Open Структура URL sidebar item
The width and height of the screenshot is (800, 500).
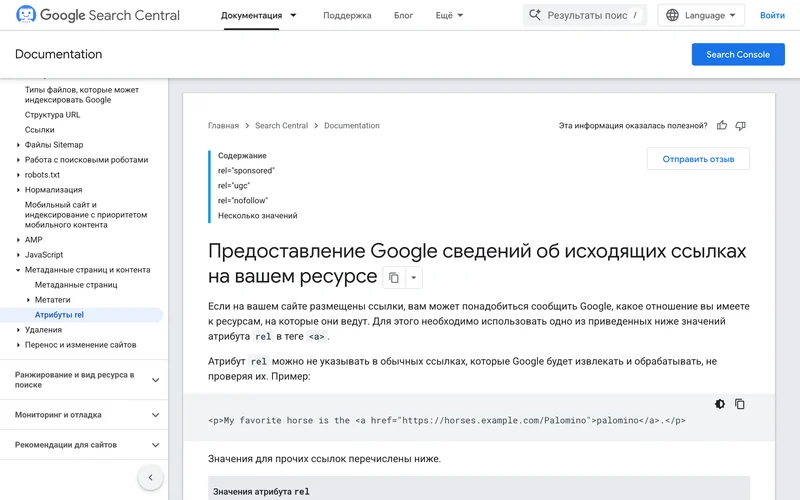[x=53, y=115]
